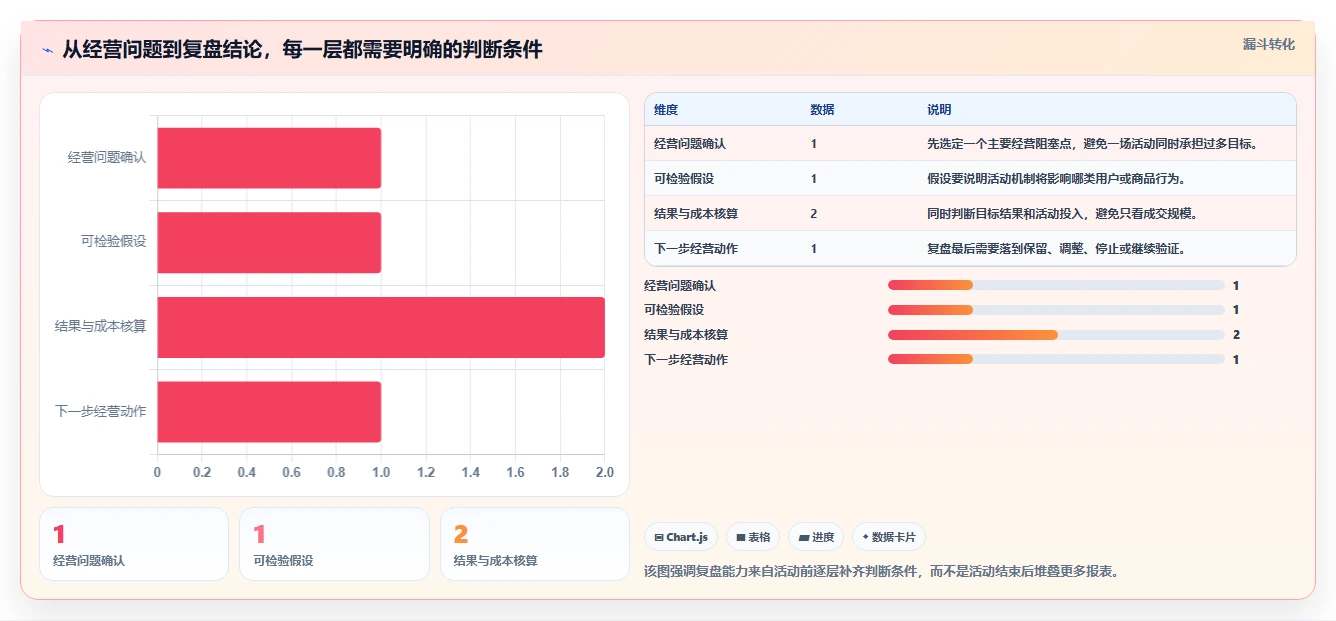Image resolution: width=1336 pixels, height=621 pixels.
Task: Click the description starting 假设要说明活动机制
Action: 1057,179
